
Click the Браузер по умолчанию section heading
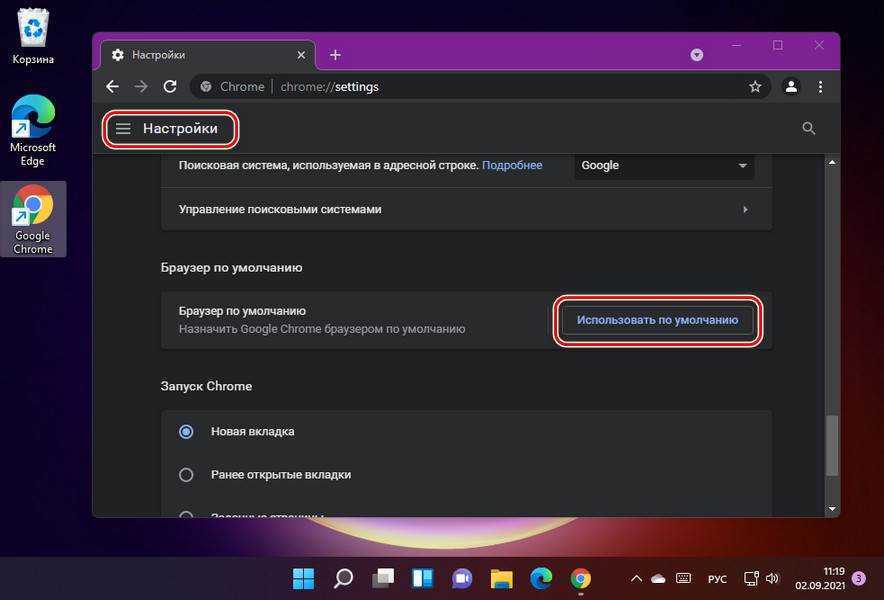coord(231,267)
